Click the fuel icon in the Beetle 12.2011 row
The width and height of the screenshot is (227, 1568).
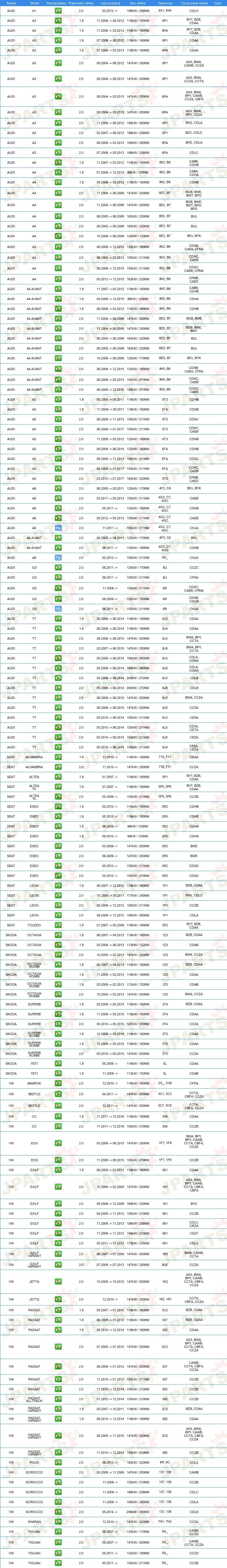click(58, 1106)
